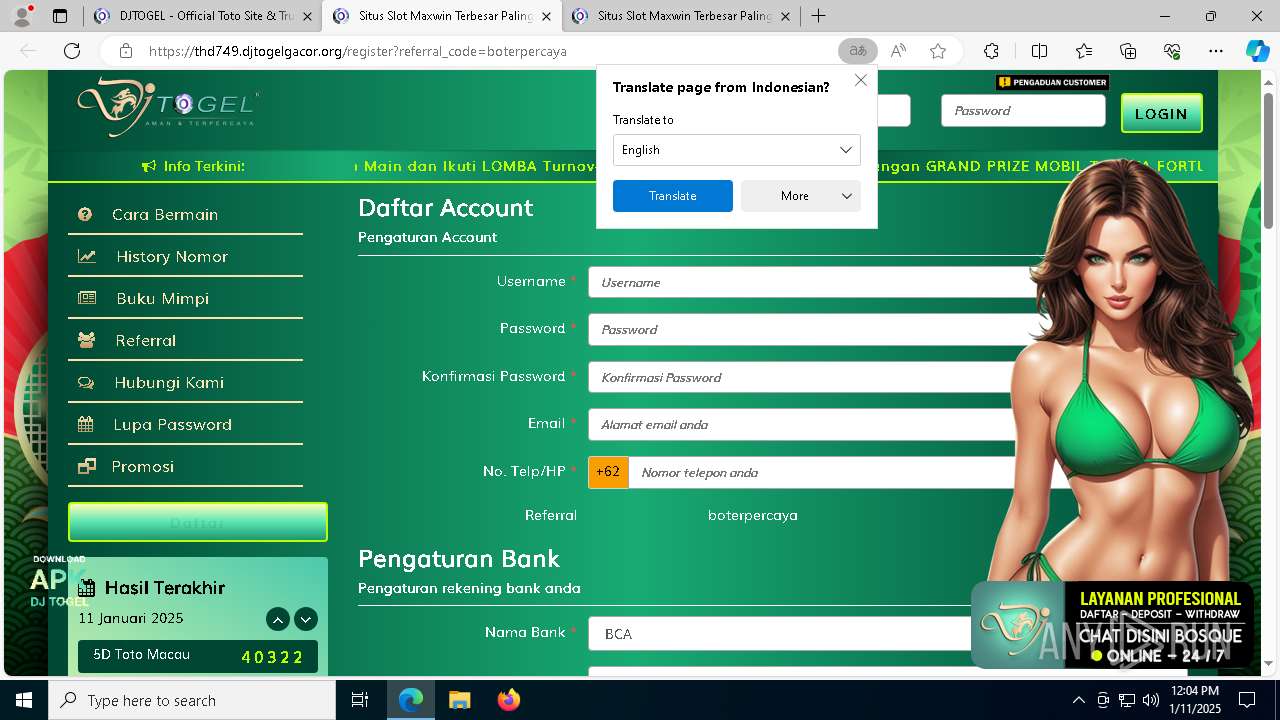Click the Windows taskbar search box

(x=192, y=700)
